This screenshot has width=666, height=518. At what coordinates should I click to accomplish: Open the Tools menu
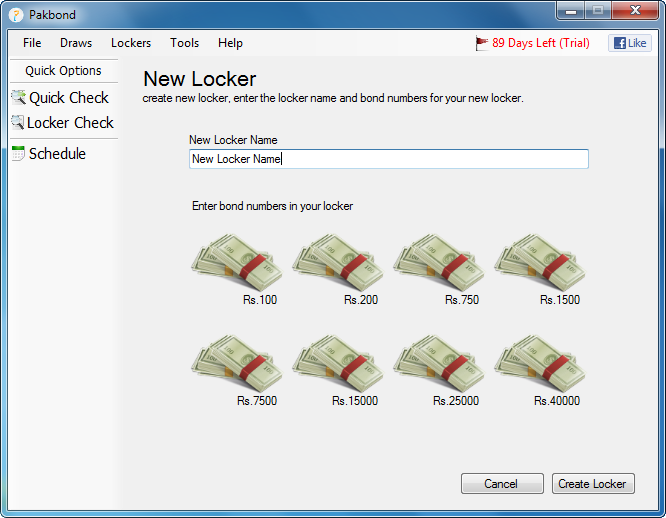[184, 43]
